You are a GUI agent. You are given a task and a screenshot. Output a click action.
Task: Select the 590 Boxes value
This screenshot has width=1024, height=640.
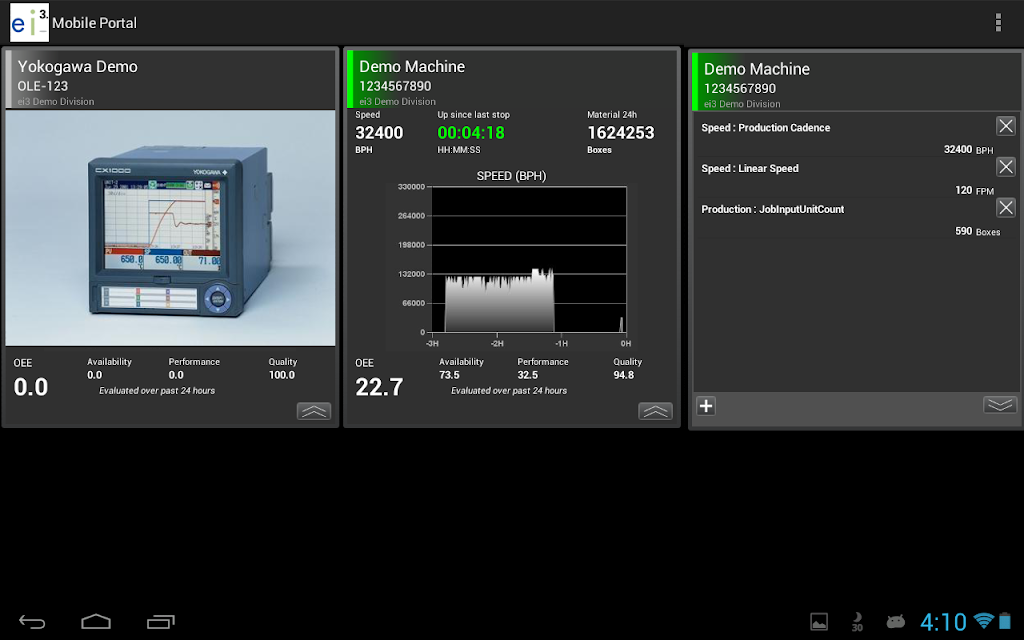pyautogui.click(x=978, y=231)
